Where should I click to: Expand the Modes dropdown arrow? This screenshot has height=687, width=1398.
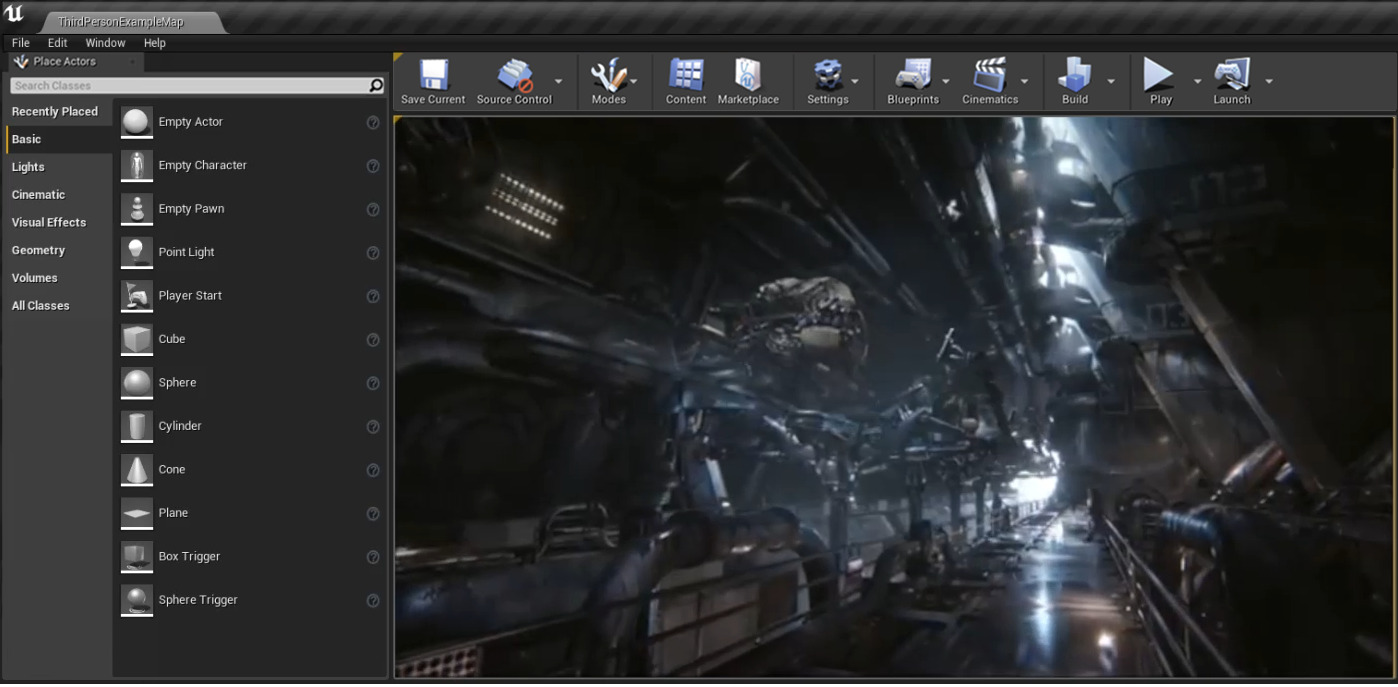[634, 82]
